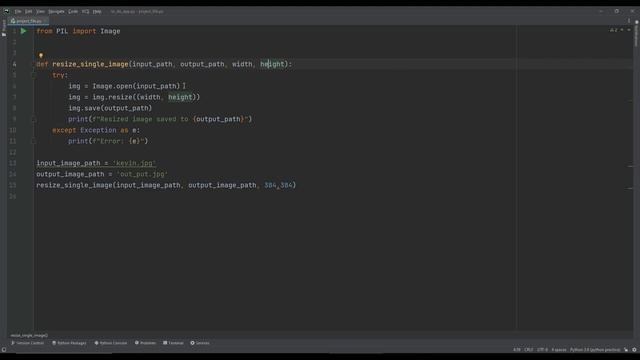The height and width of the screenshot is (360, 640).
Task: Click the 'out_put.jpg' string on line 14
Action: coord(142,174)
